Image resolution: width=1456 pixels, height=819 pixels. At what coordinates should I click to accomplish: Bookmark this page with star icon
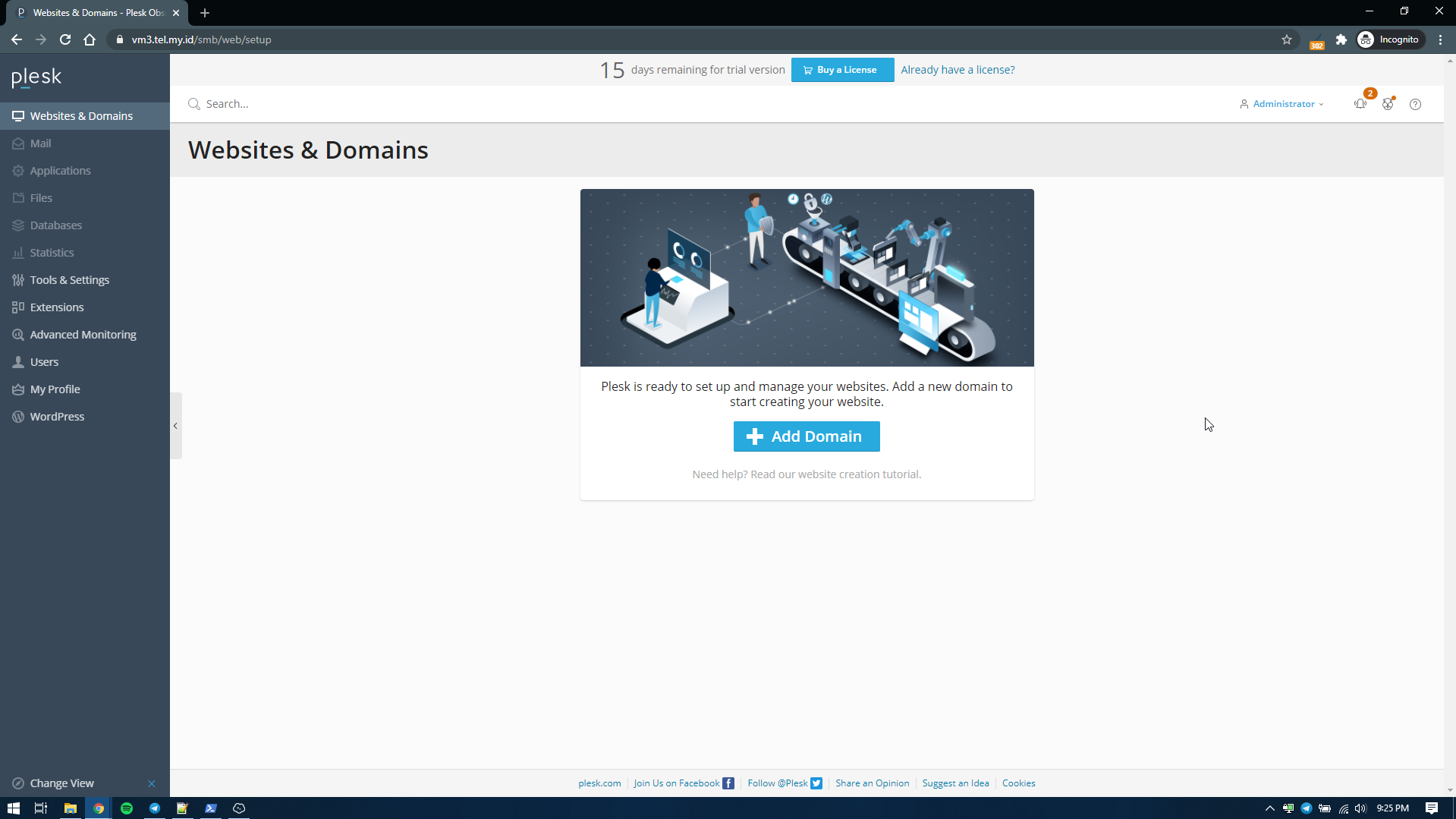point(1287,39)
